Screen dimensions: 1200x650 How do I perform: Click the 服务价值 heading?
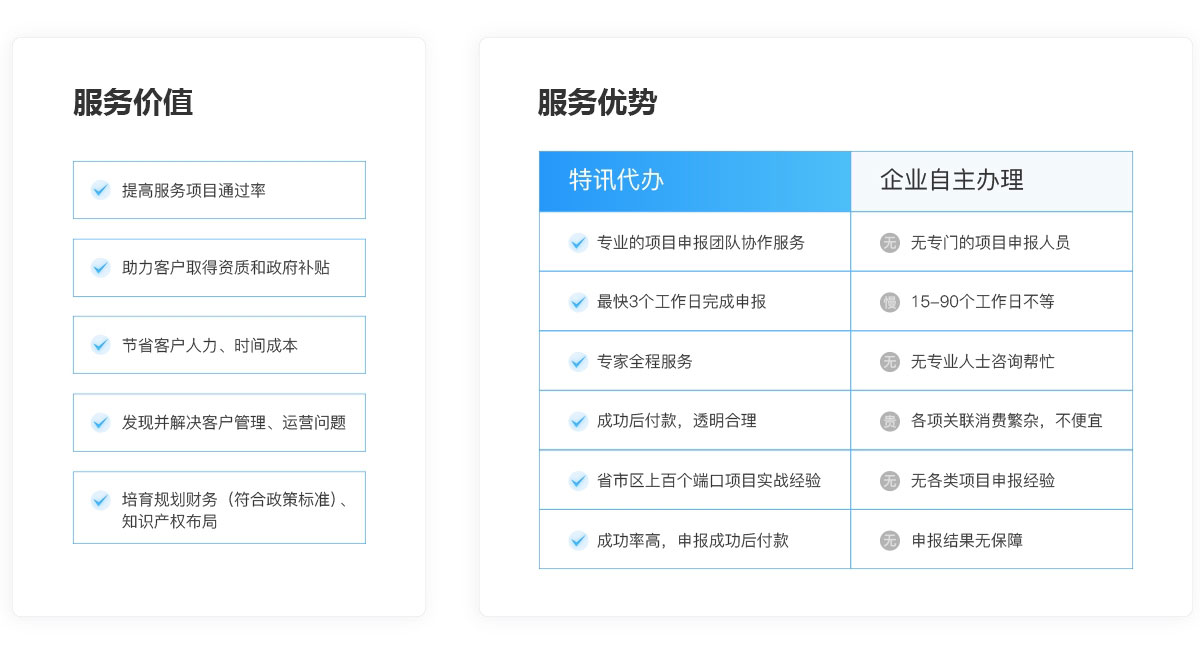point(133,103)
